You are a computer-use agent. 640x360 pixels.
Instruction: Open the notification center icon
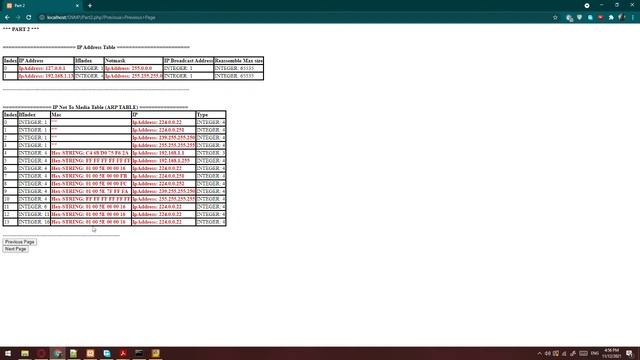coord(629,353)
